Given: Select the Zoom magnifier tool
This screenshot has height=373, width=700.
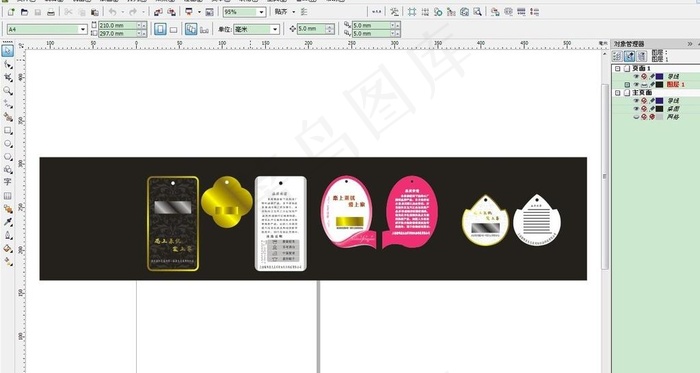Looking at the screenshot, I should coord(8,91).
